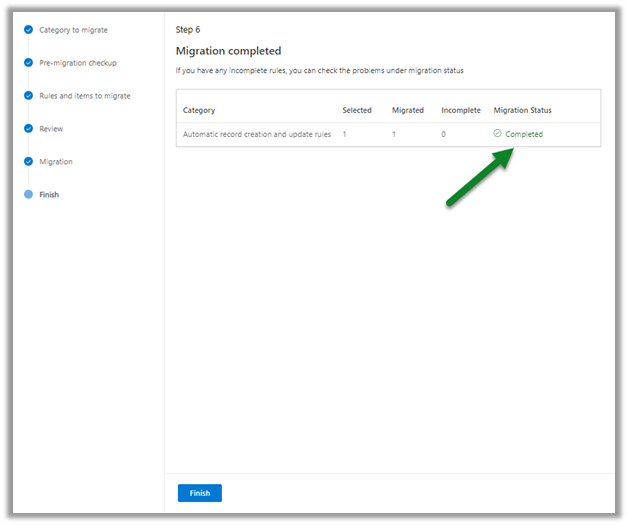Click the Category column header
The height and width of the screenshot is (525, 628).
[x=199, y=110]
